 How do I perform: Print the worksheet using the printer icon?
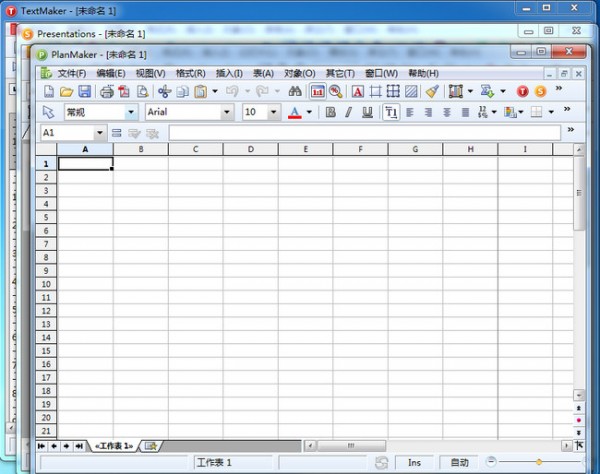click(x=107, y=91)
